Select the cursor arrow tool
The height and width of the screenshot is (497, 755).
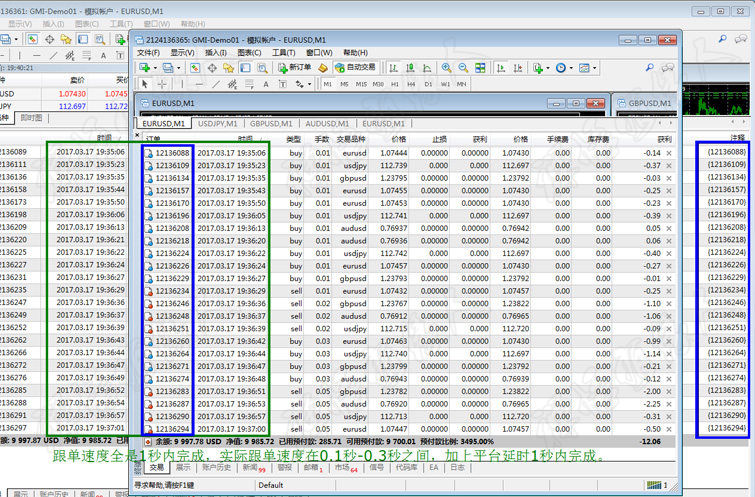coord(145,84)
